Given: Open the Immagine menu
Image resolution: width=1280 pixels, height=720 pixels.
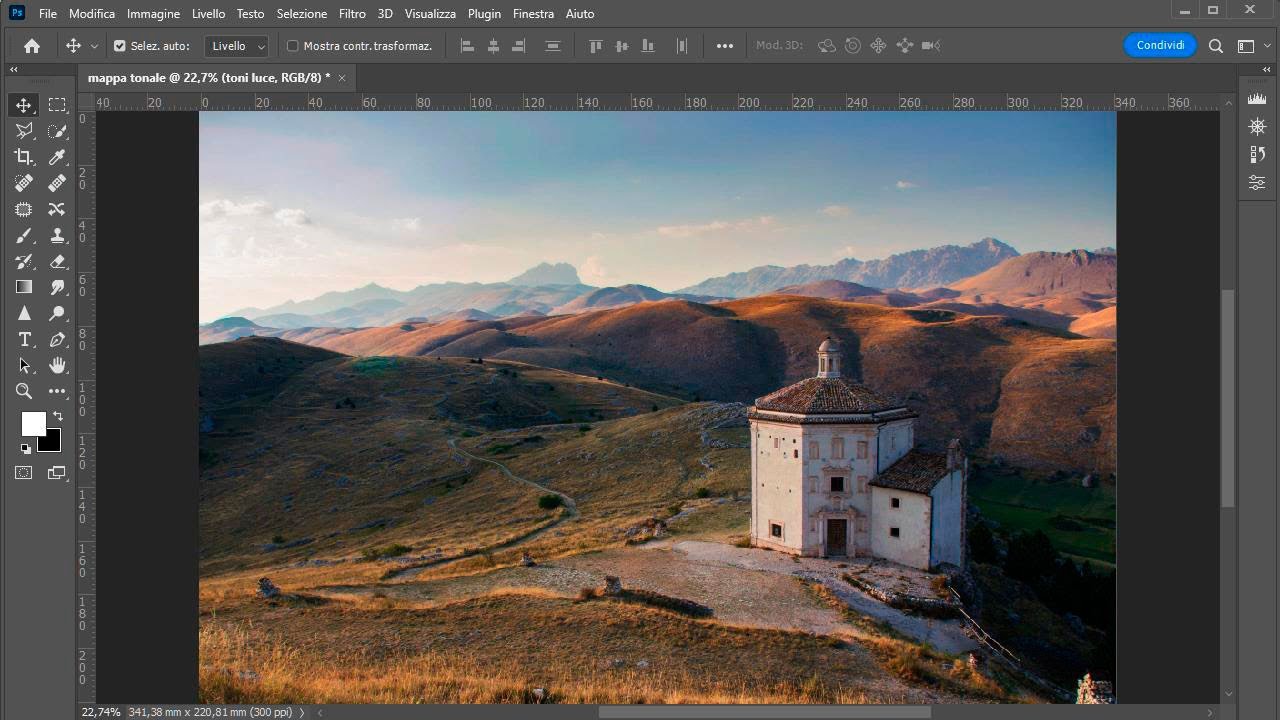Looking at the screenshot, I should [154, 14].
